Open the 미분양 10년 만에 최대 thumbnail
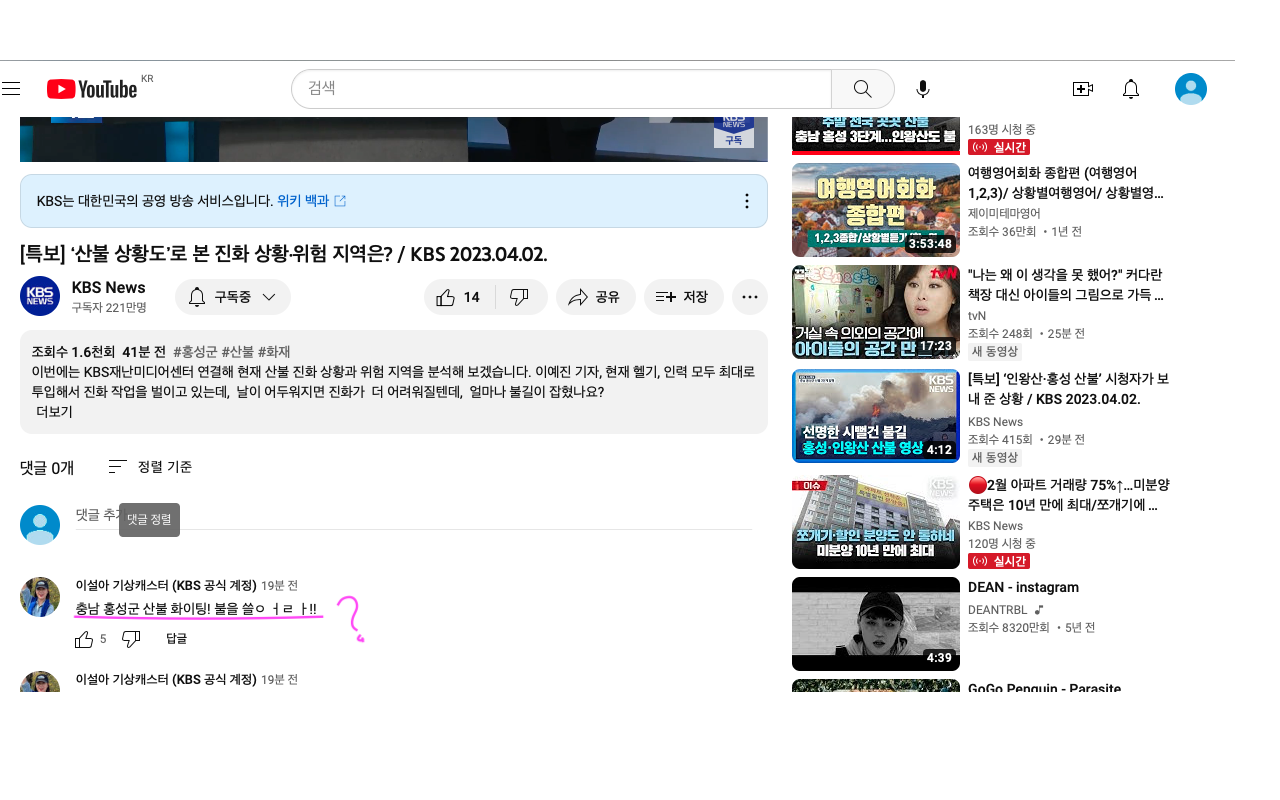 tap(876, 521)
